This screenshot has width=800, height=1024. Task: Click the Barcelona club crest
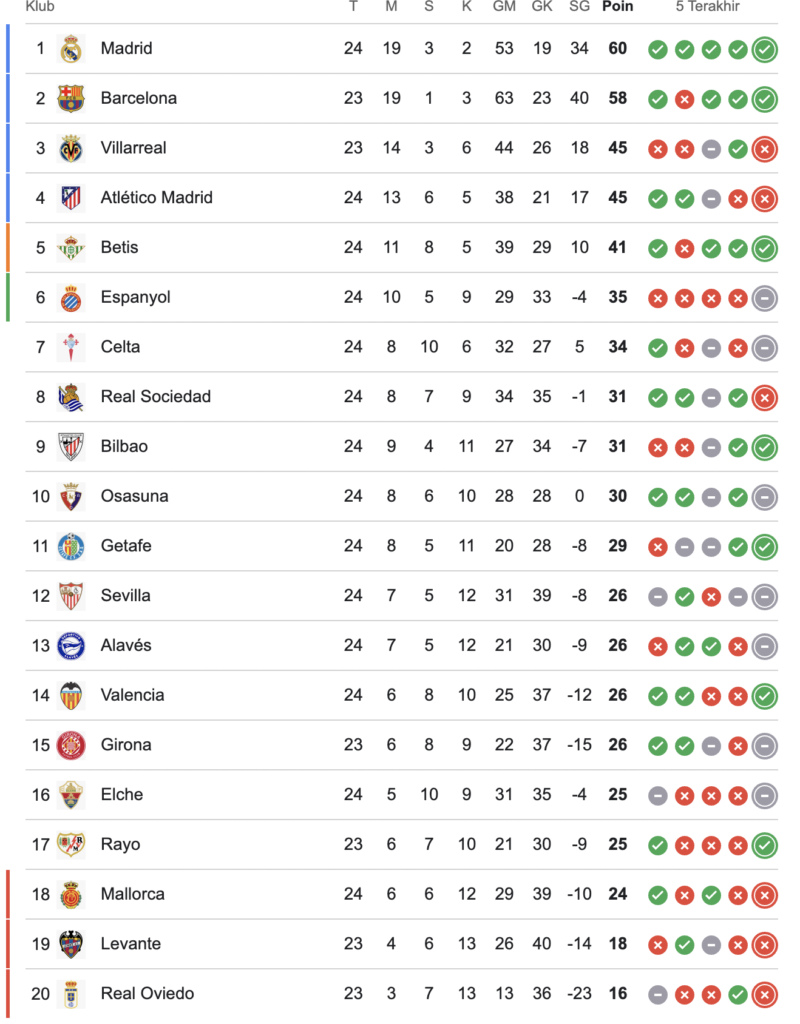point(71,98)
